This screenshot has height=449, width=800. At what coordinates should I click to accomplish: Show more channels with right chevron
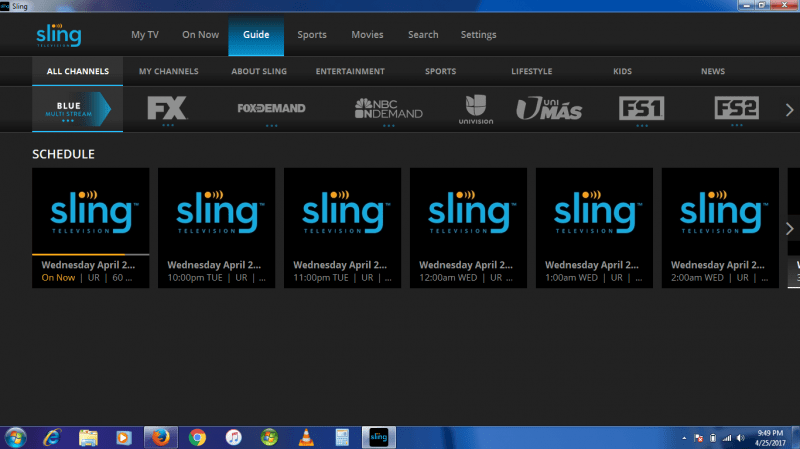tap(789, 110)
